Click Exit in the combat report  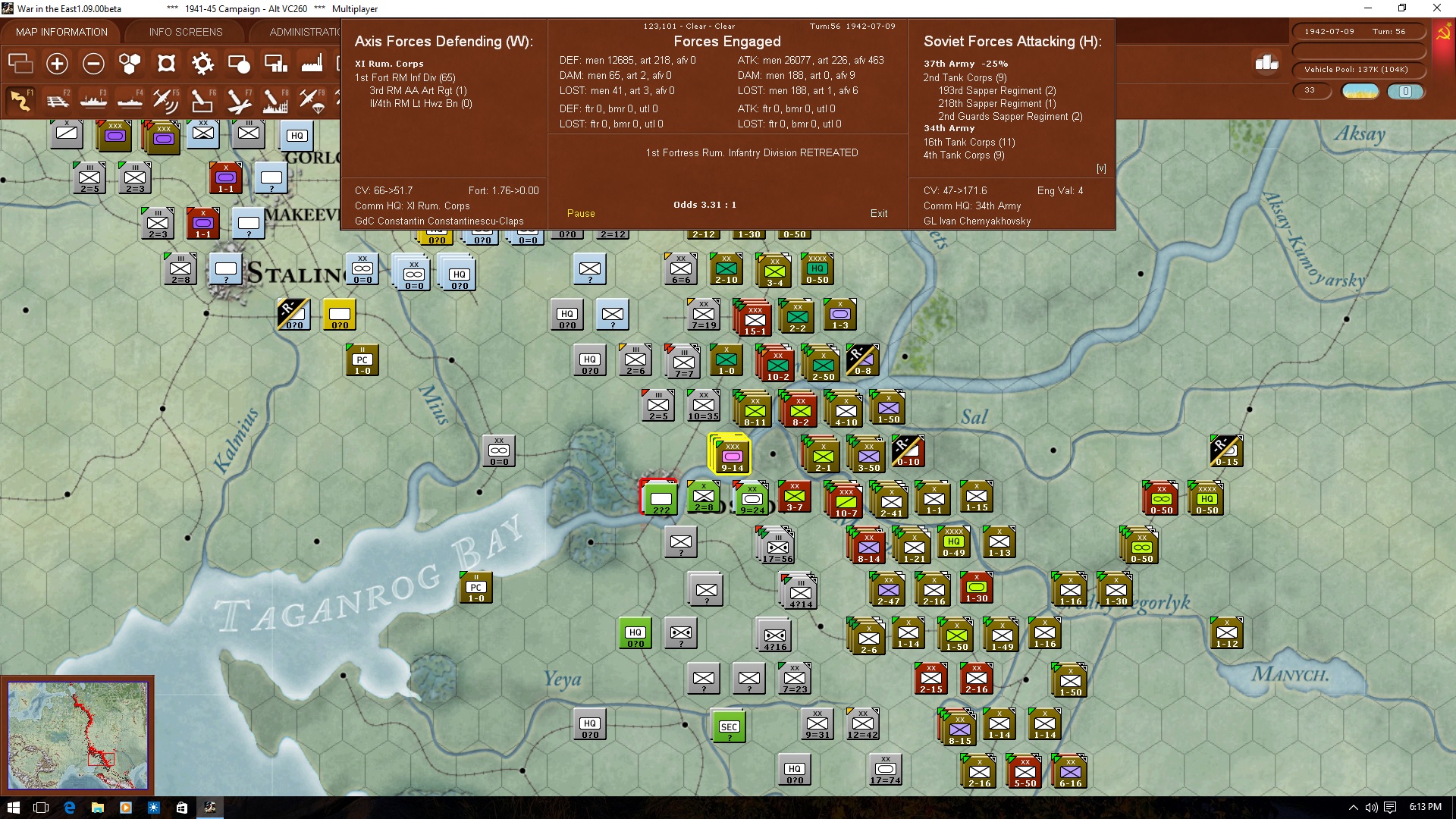879,214
